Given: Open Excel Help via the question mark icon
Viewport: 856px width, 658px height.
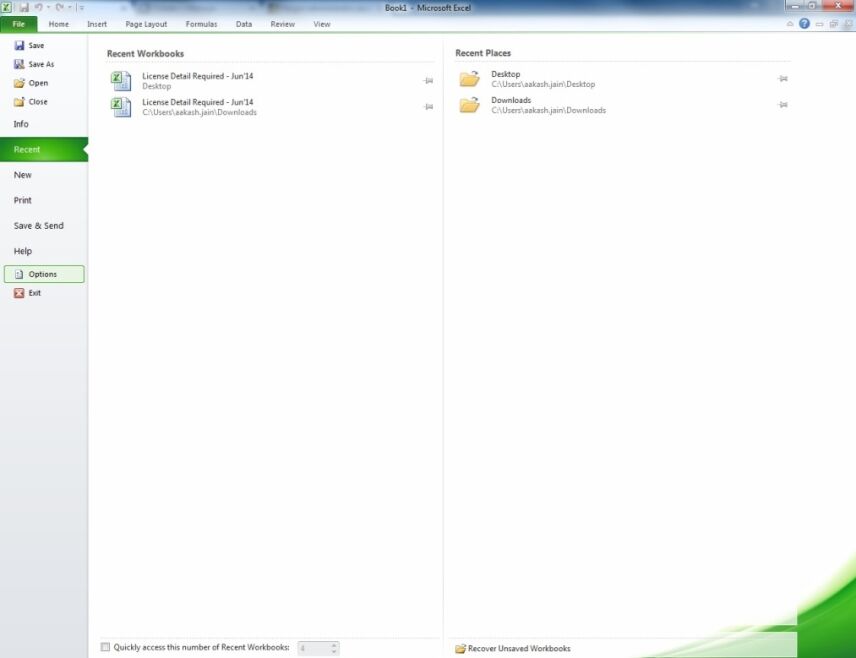Looking at the screenshot, I should coord(805,23).
